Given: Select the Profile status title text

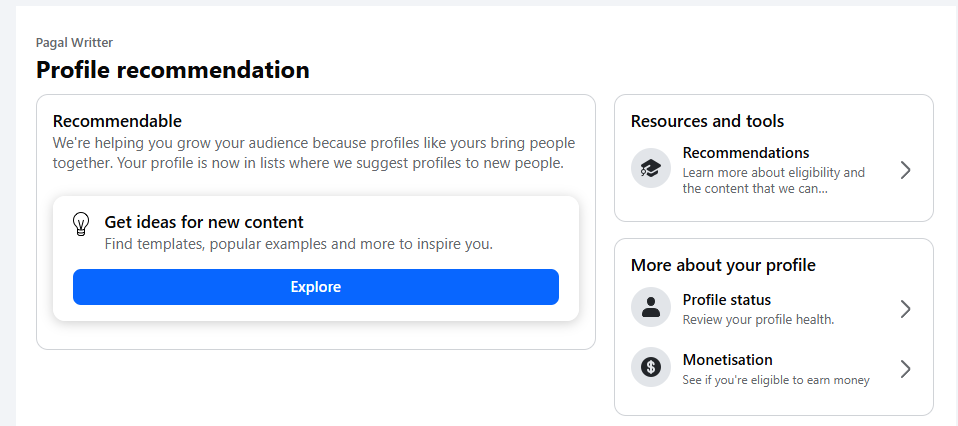Looking at the screenshot, I should 726,300.
